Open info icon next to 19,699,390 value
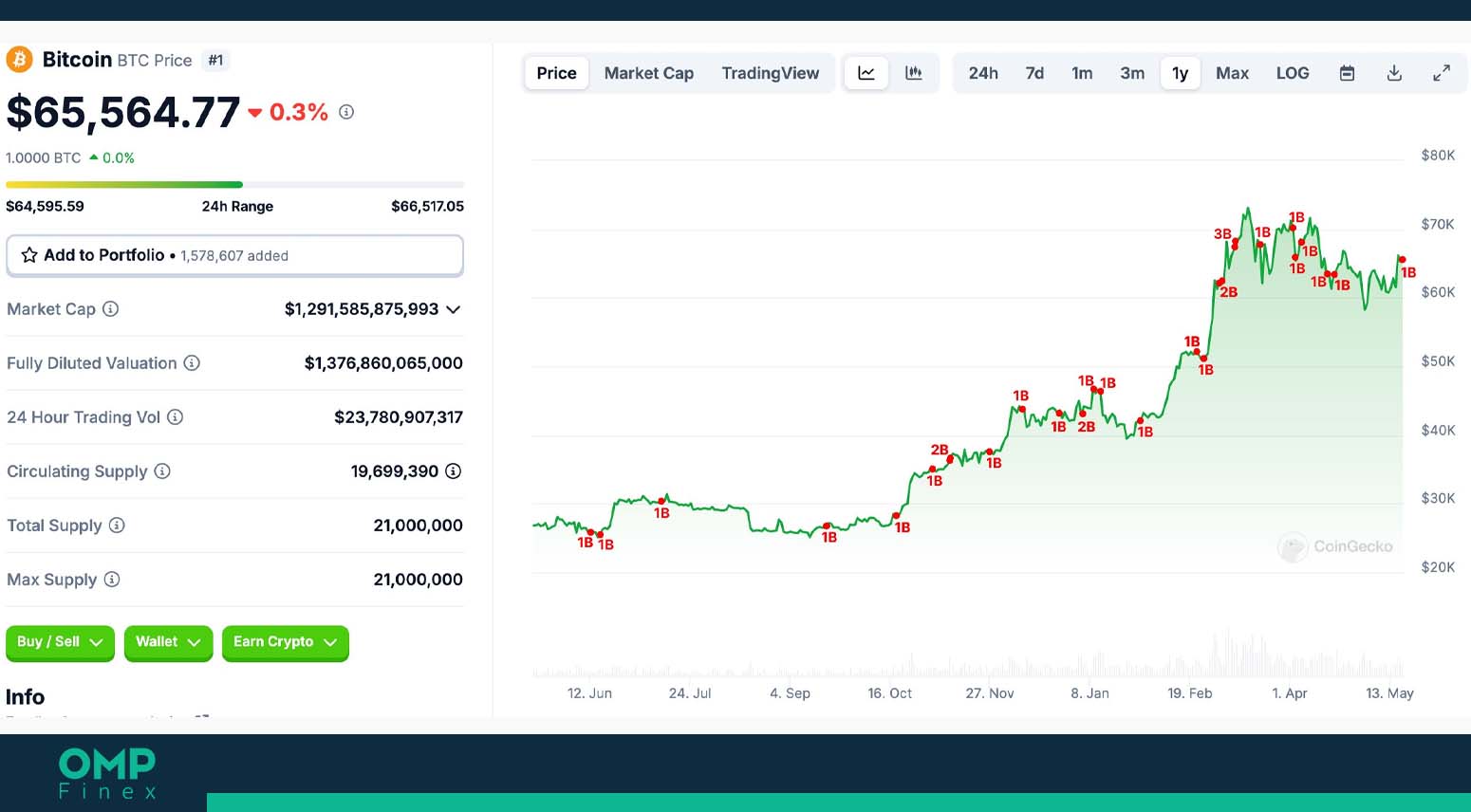Screen dimensions: 1471x812 click(x=454, y=471)
